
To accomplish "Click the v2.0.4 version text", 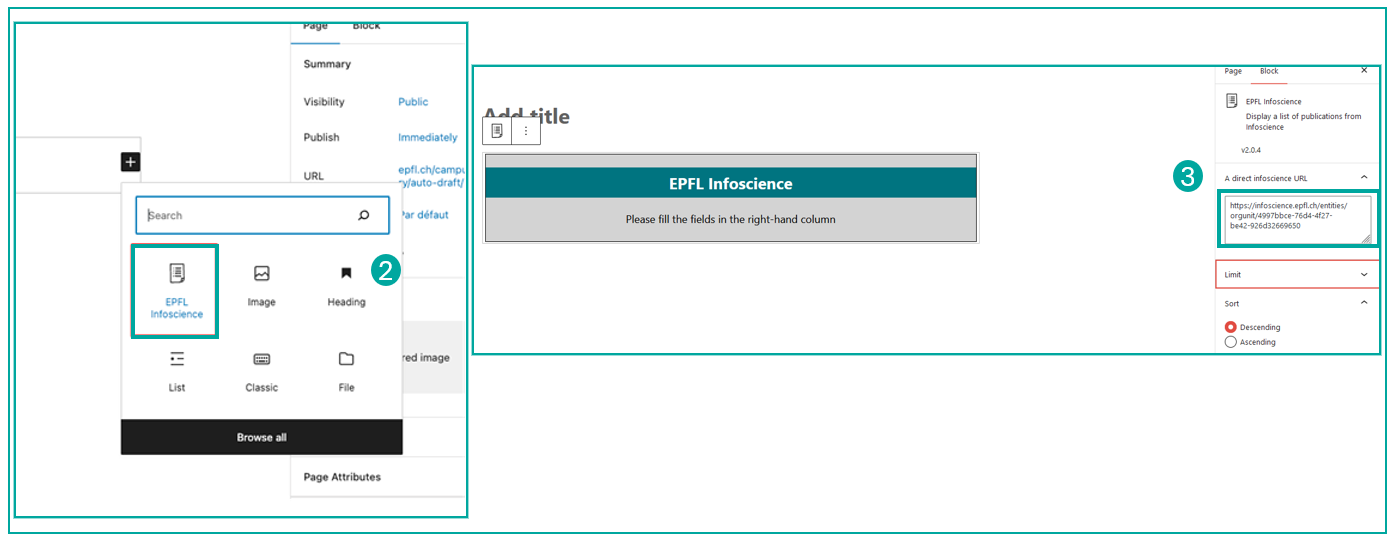I will (x=1252, y=150).
